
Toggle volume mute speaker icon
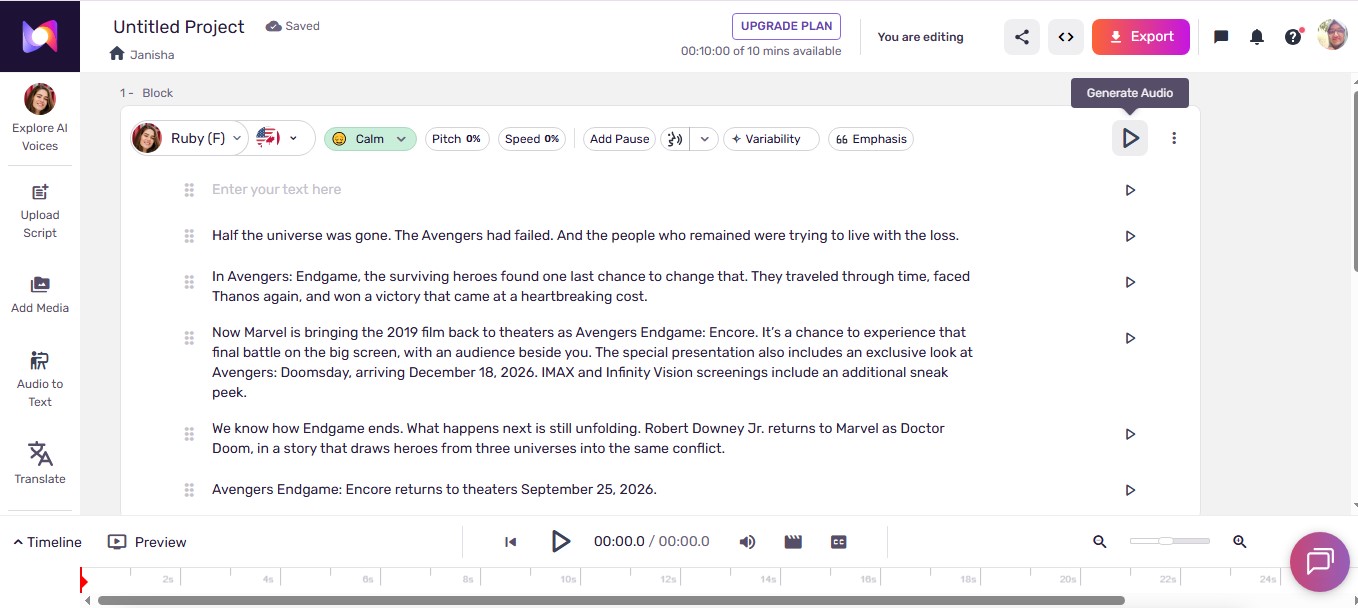click(747, 542)
